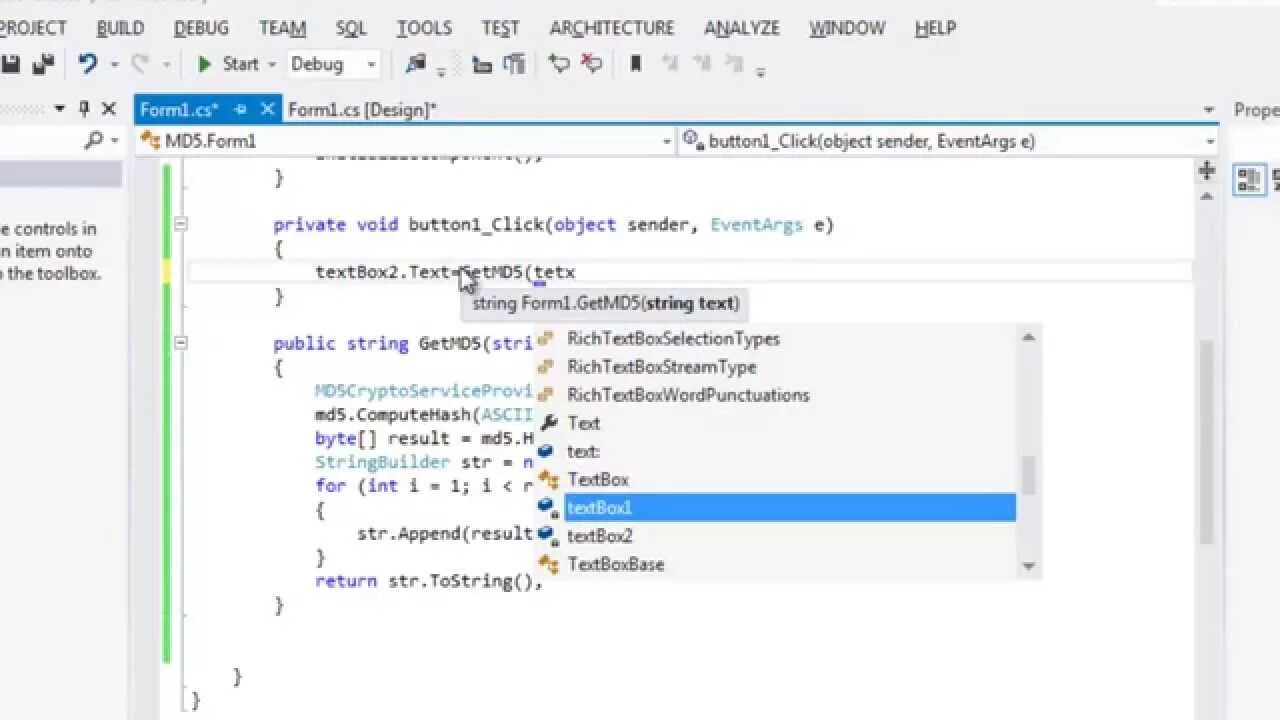Pin the Form1.cs* tab
Screen dimensions: 1280x720
click(240, 109)
